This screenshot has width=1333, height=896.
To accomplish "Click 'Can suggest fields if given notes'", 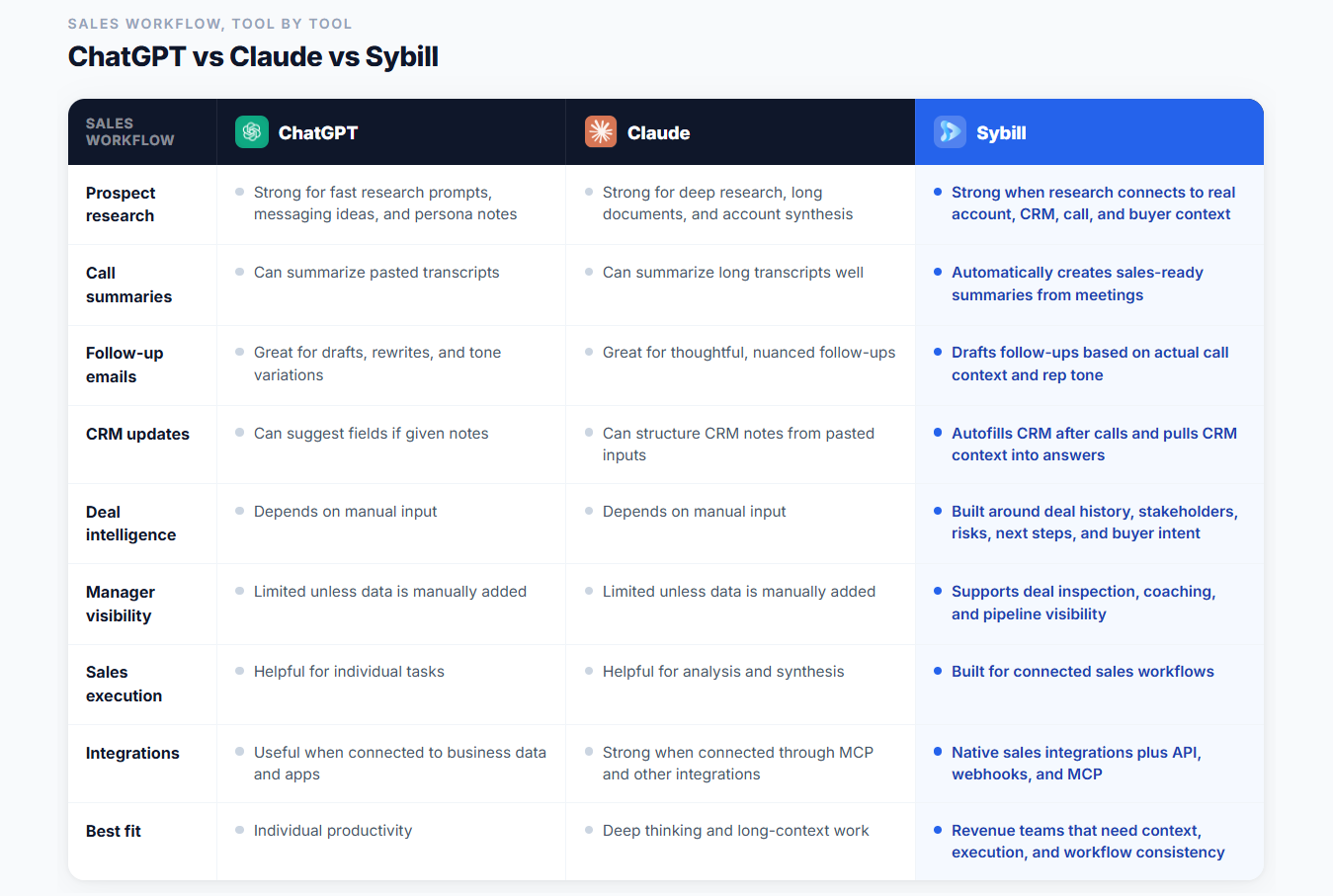I will 372,434.
